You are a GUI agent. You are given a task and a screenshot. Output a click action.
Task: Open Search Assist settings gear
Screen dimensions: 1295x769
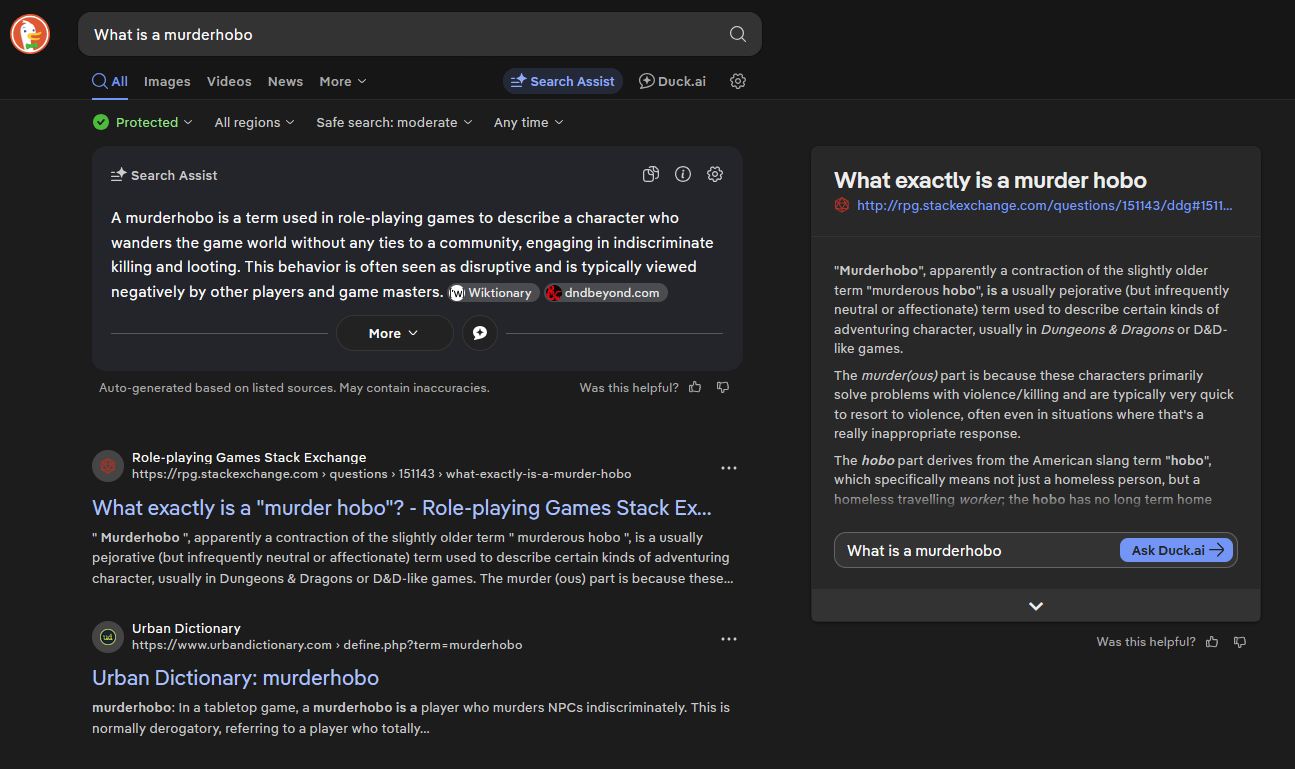click(715, 175)
